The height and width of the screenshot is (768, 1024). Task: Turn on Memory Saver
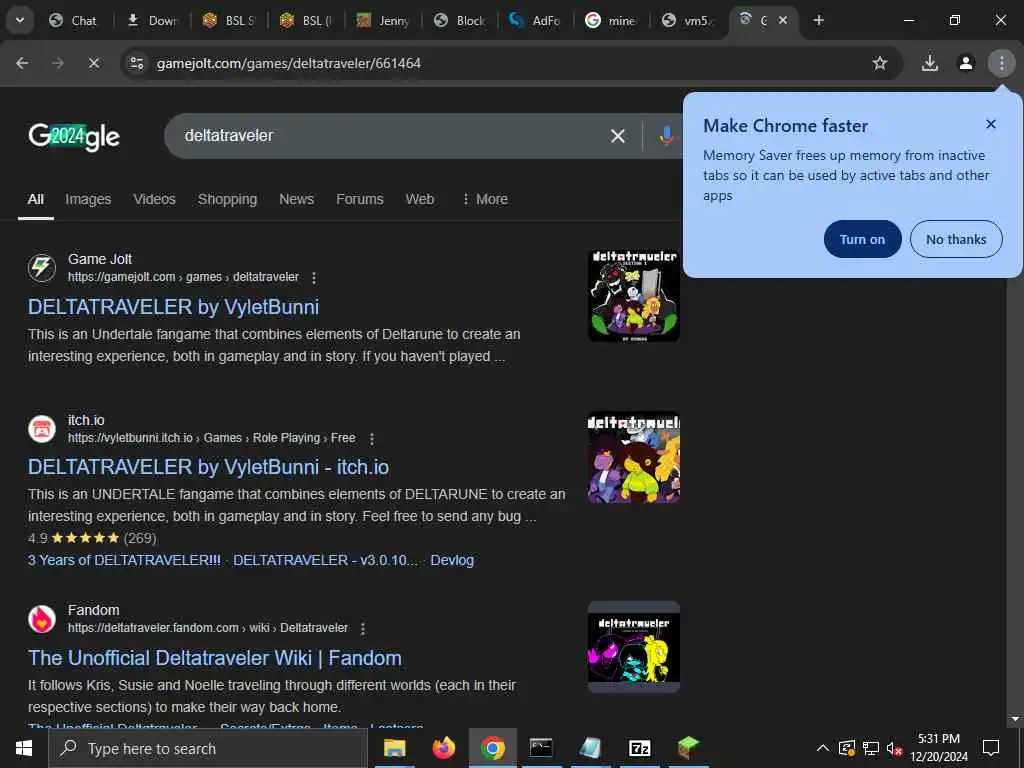(x=862, y=239)
